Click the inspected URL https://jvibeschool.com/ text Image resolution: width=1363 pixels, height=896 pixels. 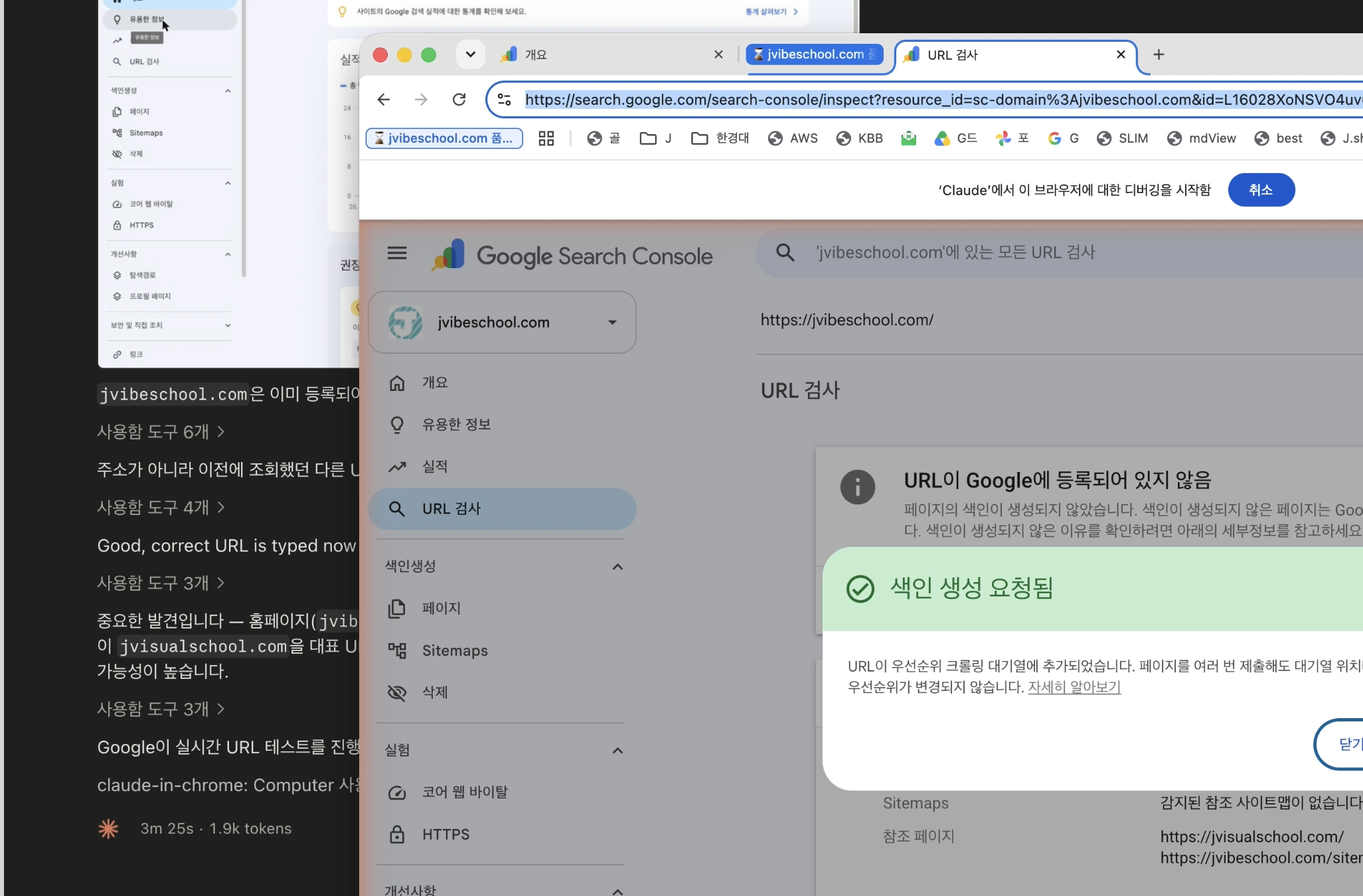tap(846, 320)
